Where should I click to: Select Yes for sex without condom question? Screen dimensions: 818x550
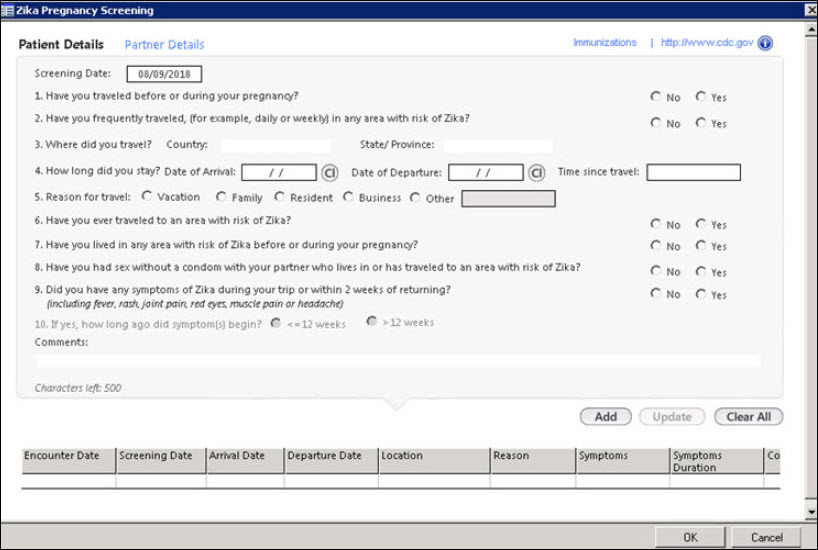(x=701, y=271)
